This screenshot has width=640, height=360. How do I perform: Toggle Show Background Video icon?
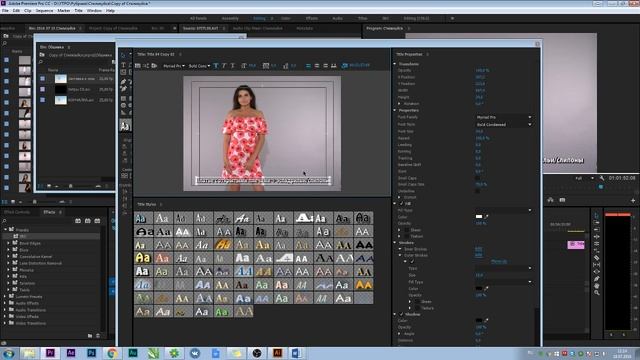tap(344, 66)
